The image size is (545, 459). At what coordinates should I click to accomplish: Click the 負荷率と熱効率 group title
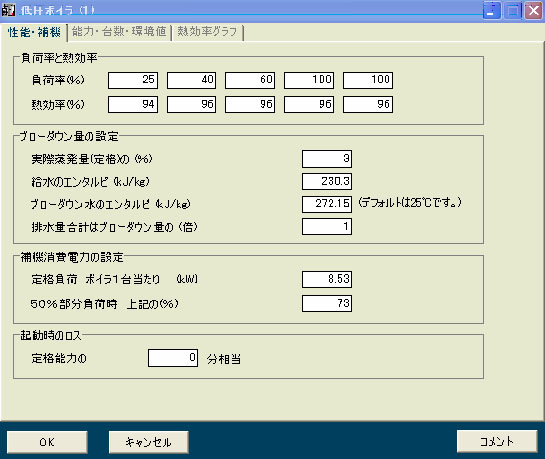point(59,58)
